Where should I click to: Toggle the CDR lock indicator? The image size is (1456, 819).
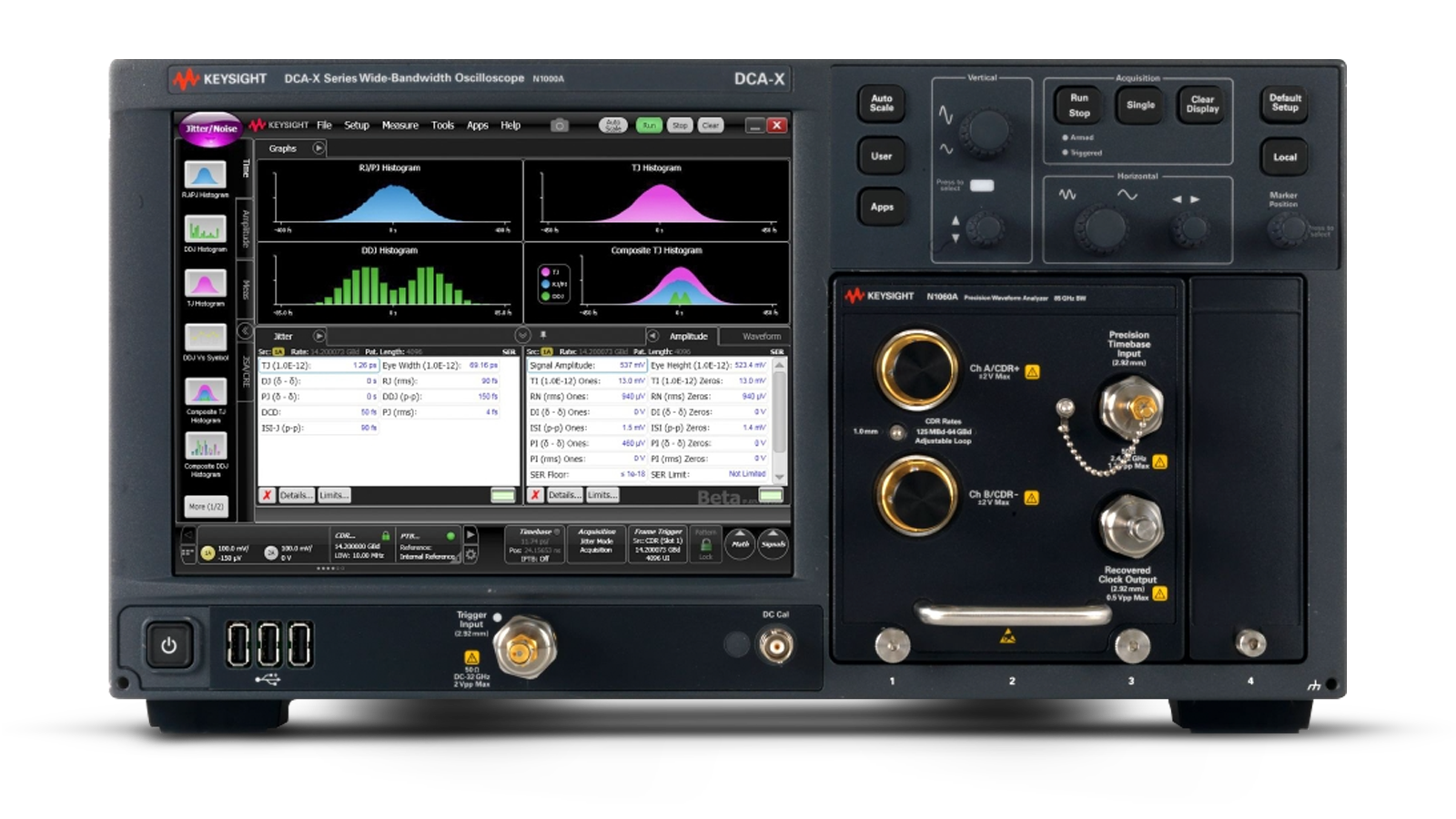386,536
